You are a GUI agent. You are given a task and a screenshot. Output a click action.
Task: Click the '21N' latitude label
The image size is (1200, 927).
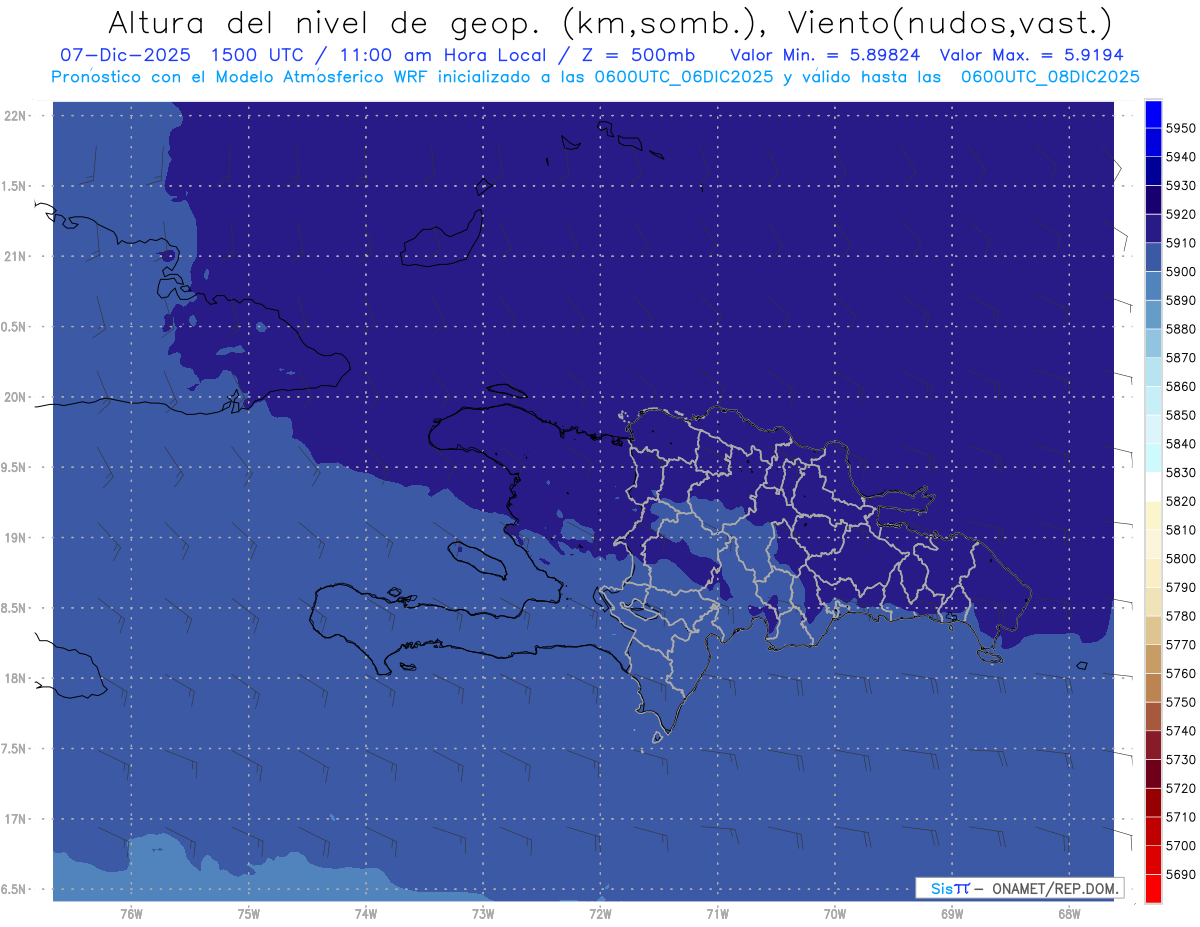pyautogui.click(x=15, y=256)
